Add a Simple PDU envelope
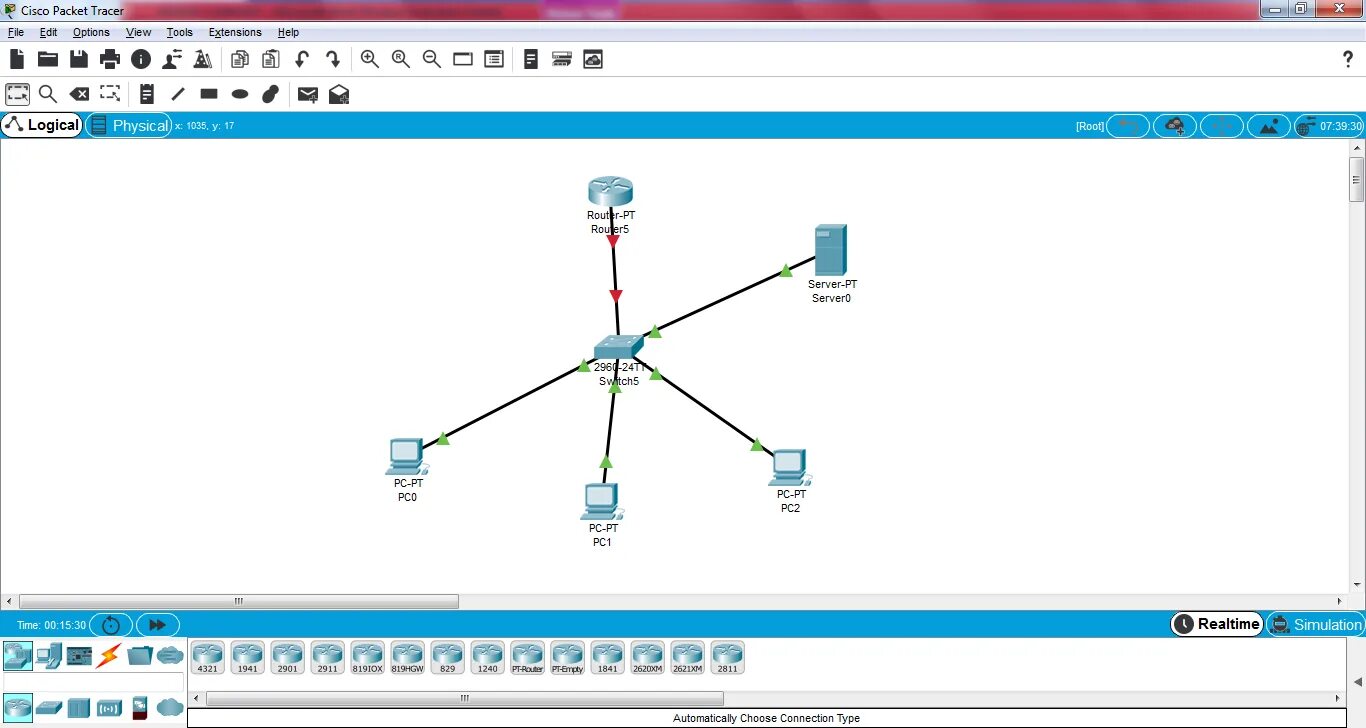This screenshot has width=1366, height=728. pos(308,94)
